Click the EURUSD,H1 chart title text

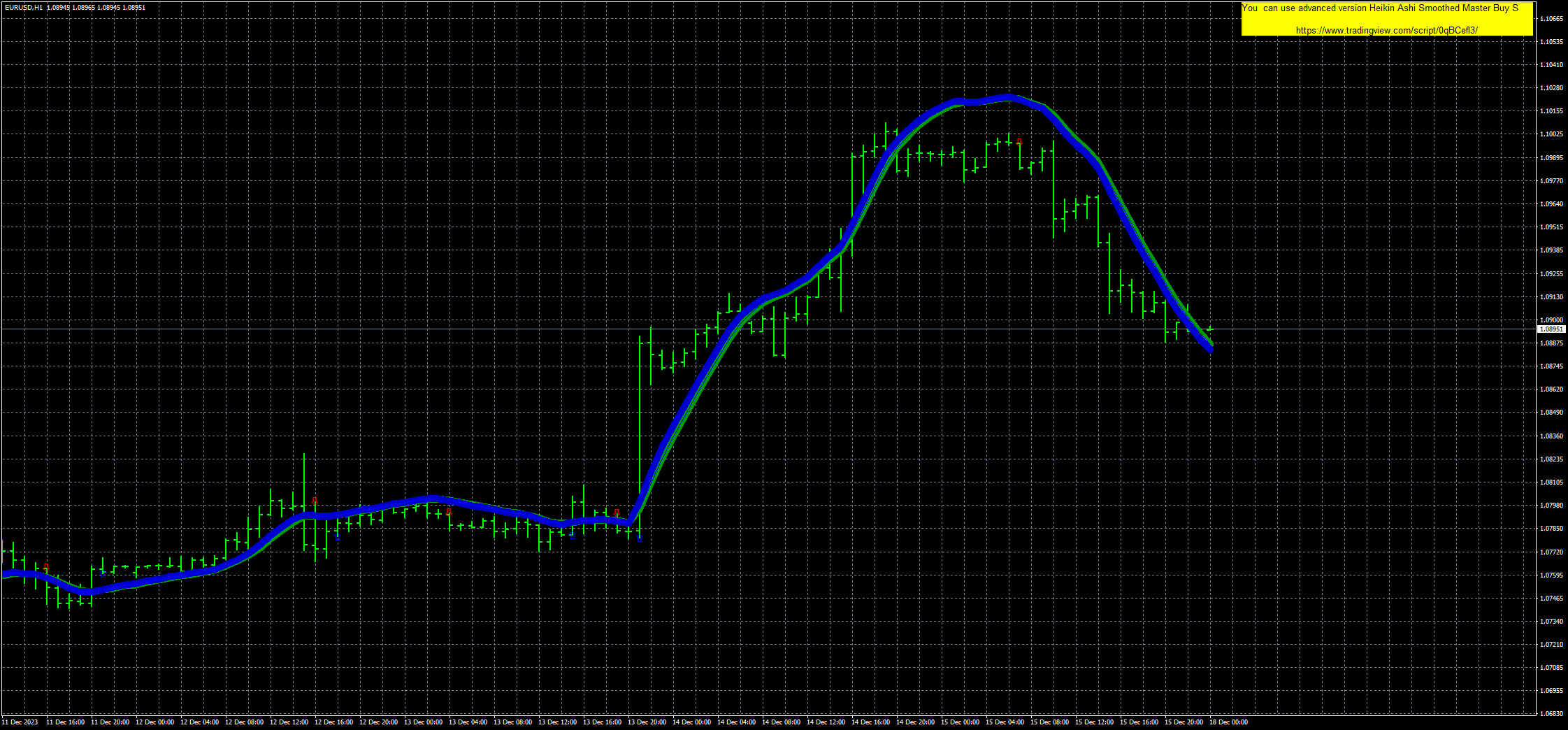[x=23, y=7]
